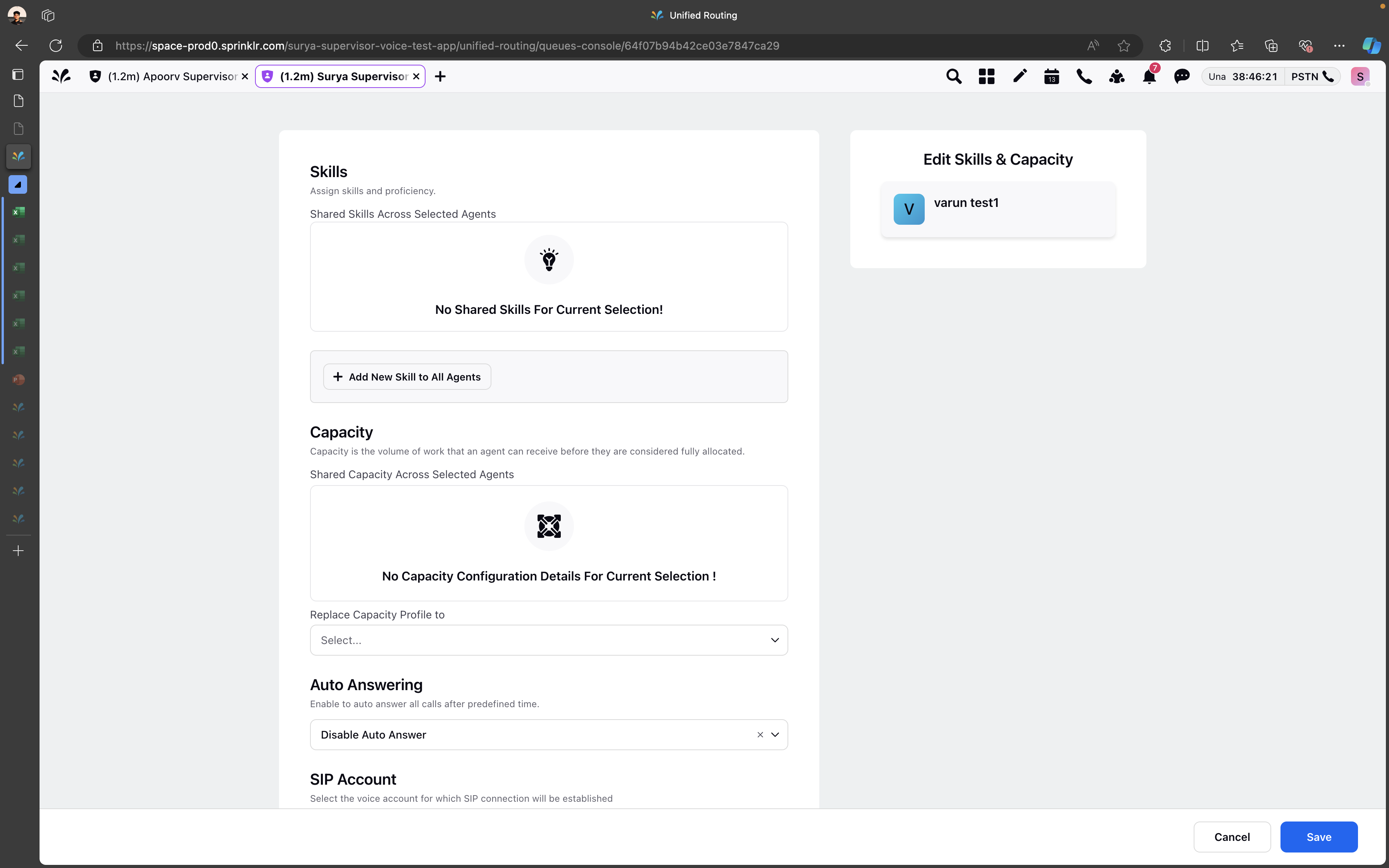This screenshot has width=1389, height=868.
Task: Open the S user profile avatar
Action: [1360, 76]
